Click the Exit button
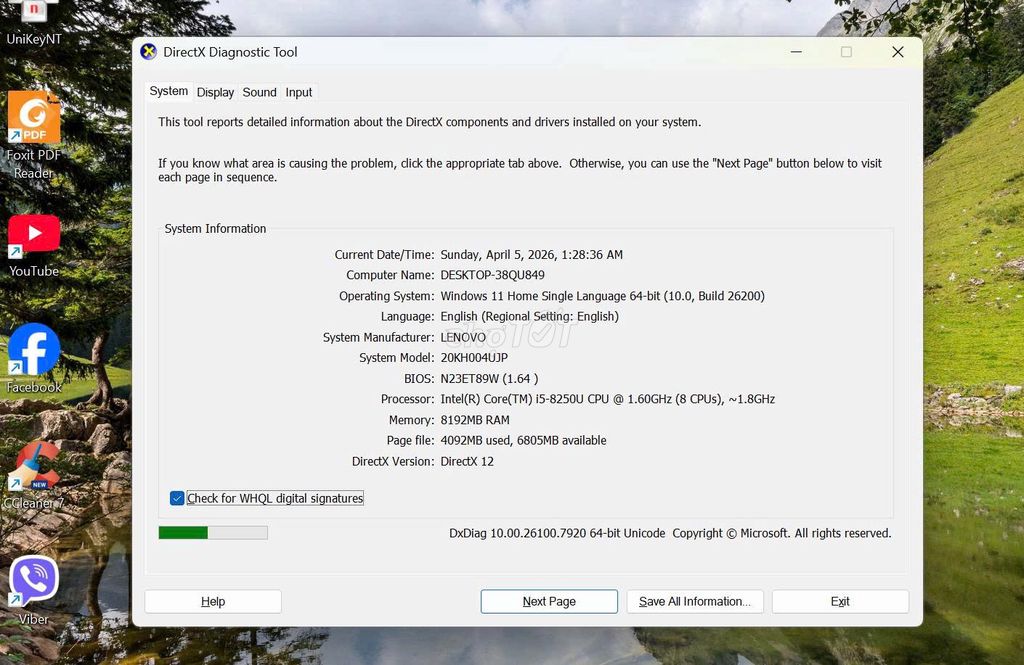Screen dimensions: 1024x665 point(840,601)
